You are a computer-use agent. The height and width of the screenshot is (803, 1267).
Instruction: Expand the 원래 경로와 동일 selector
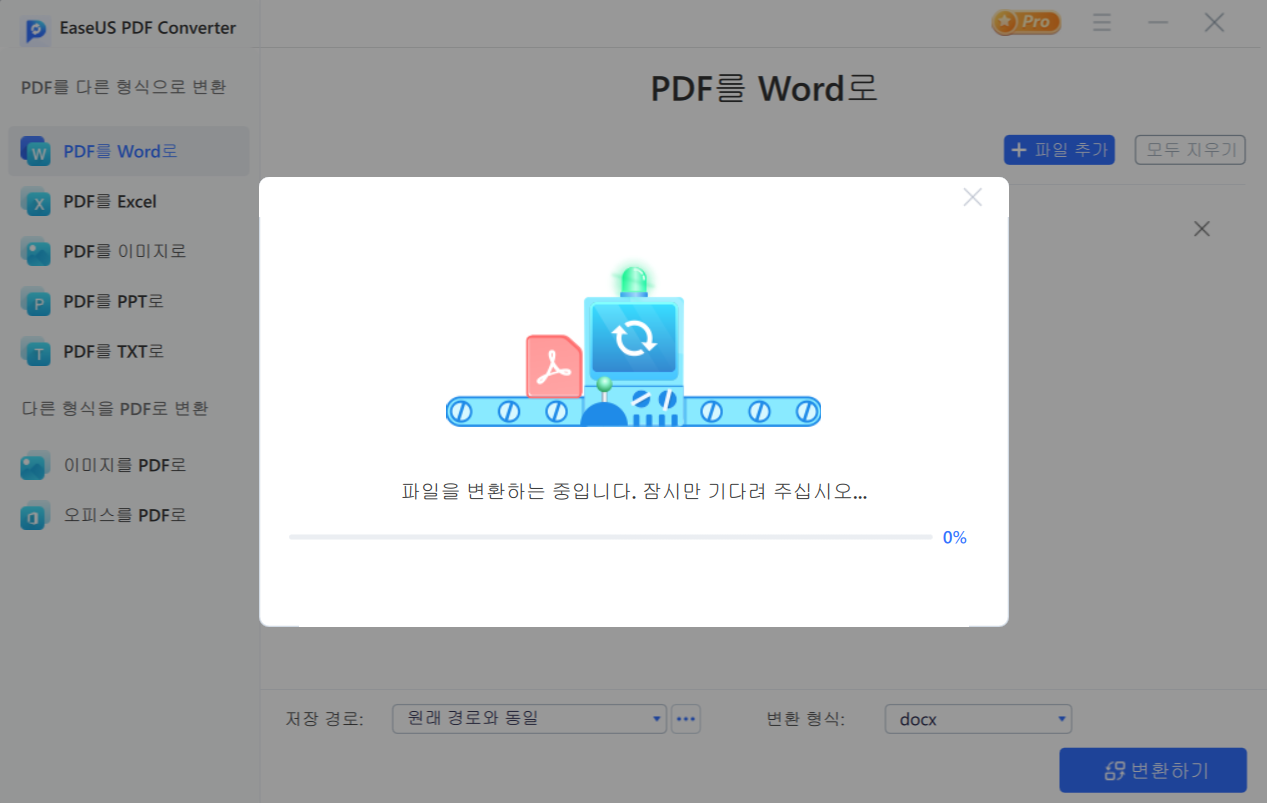528,719
